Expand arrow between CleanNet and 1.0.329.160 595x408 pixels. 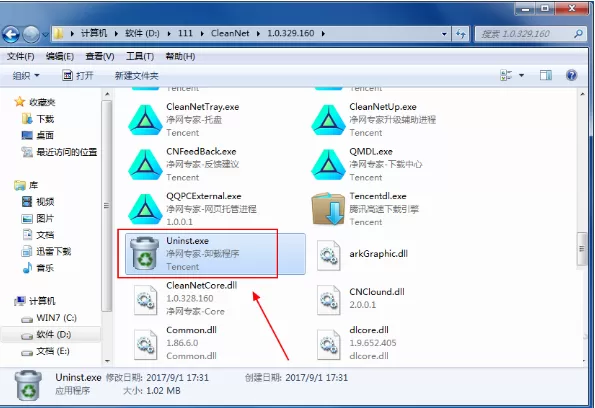(x=258, y=33)
